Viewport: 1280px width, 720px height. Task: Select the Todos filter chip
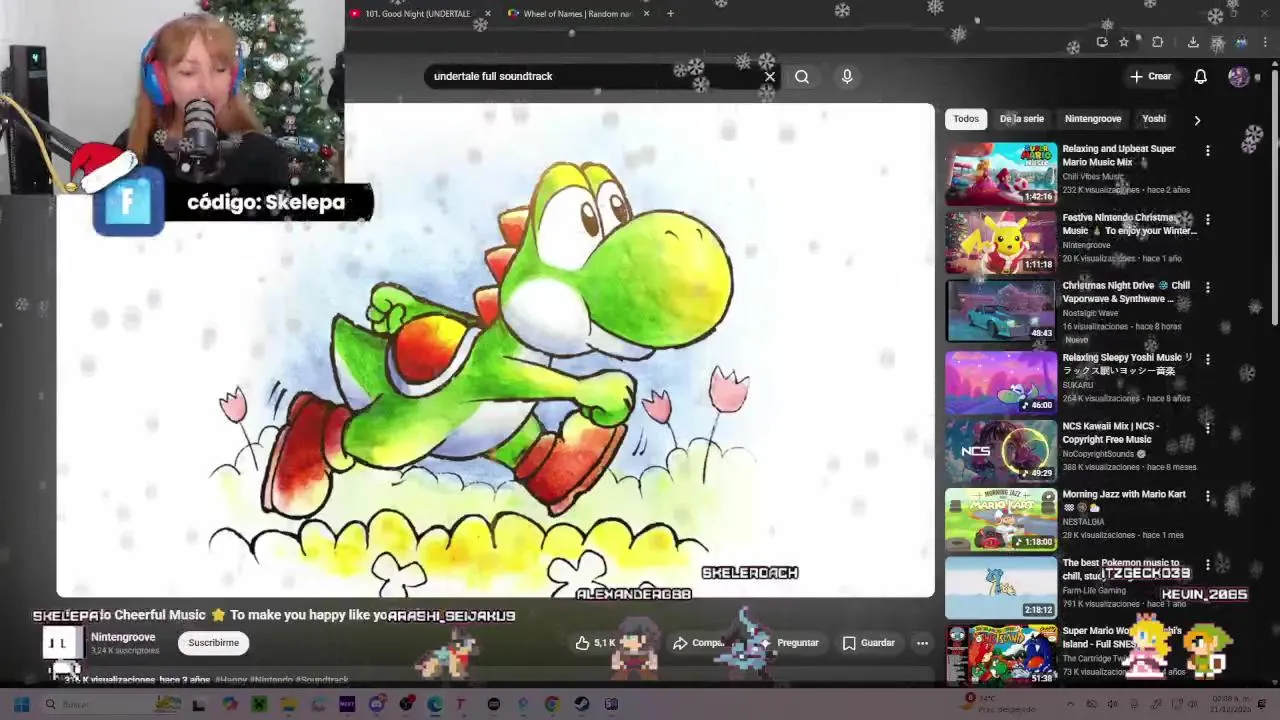(x=966, y=119)
